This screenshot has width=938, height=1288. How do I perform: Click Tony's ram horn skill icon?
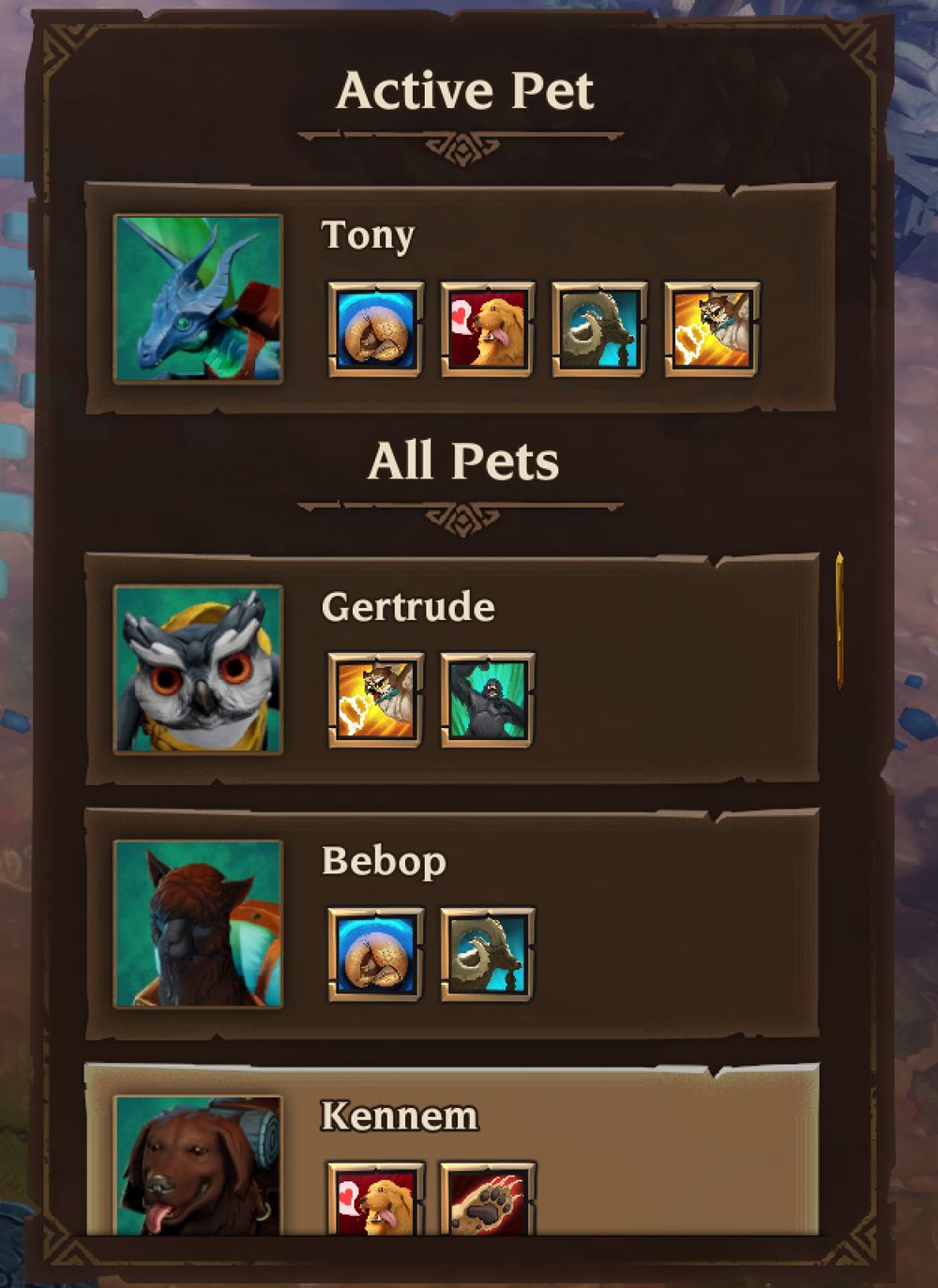pos(599,329)
